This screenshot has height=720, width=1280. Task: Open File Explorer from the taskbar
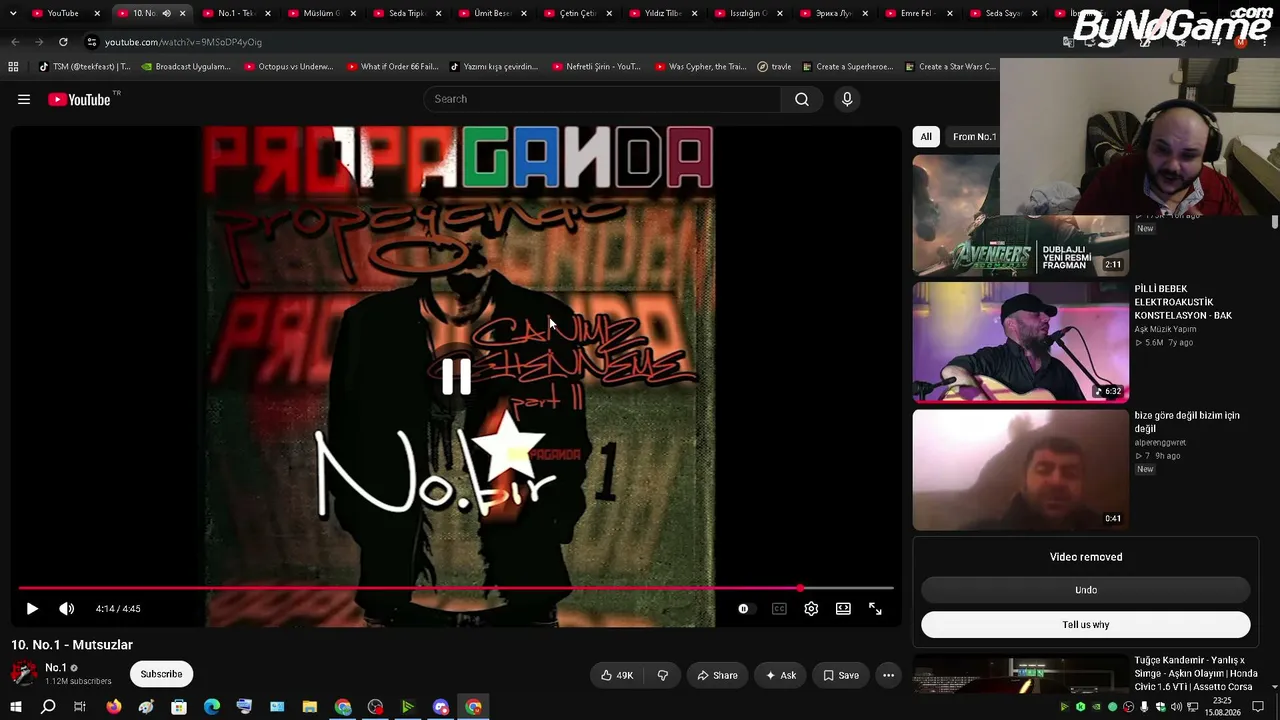click(310, 707)
